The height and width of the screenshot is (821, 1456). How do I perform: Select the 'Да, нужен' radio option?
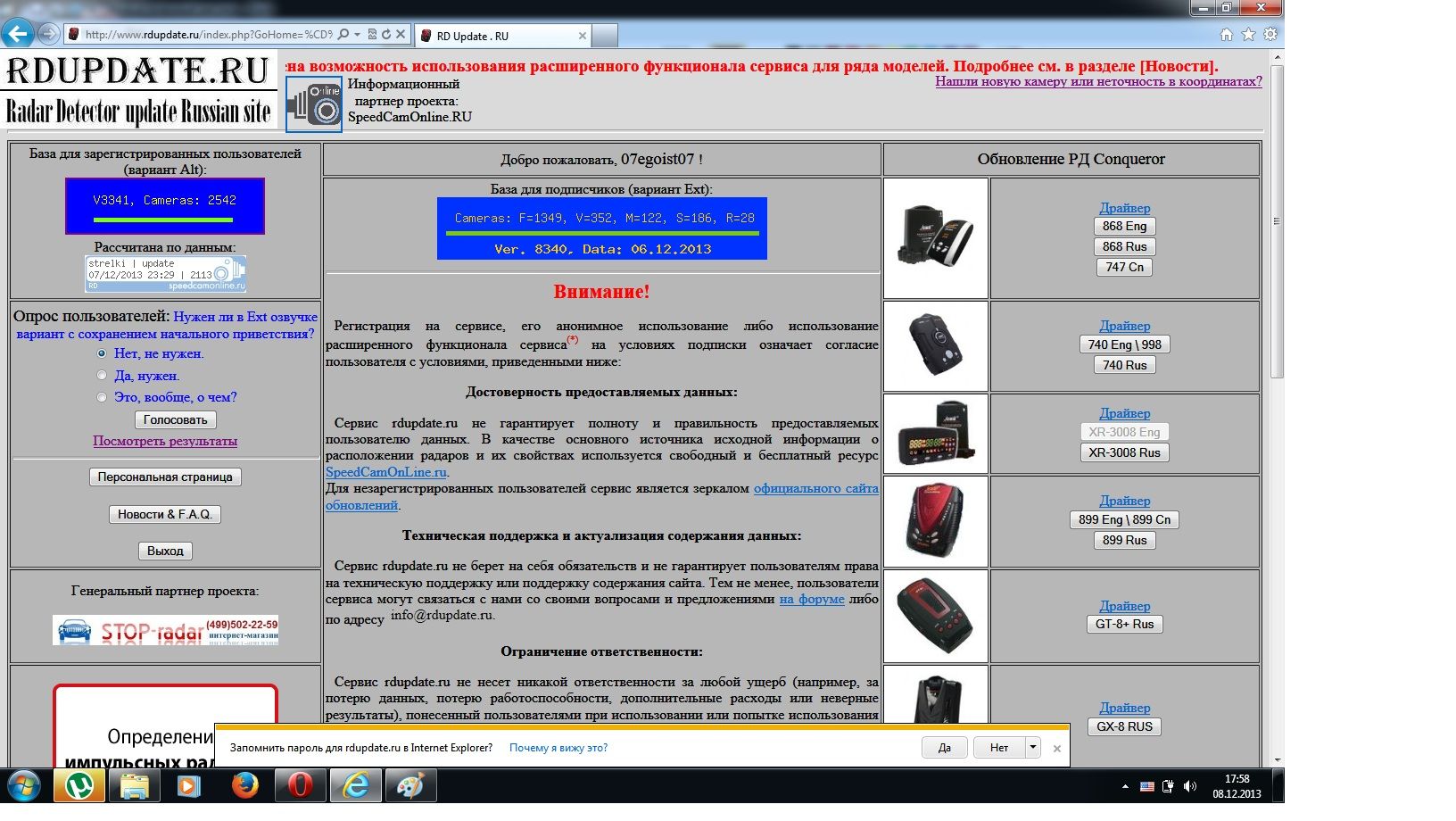point(102,376)
